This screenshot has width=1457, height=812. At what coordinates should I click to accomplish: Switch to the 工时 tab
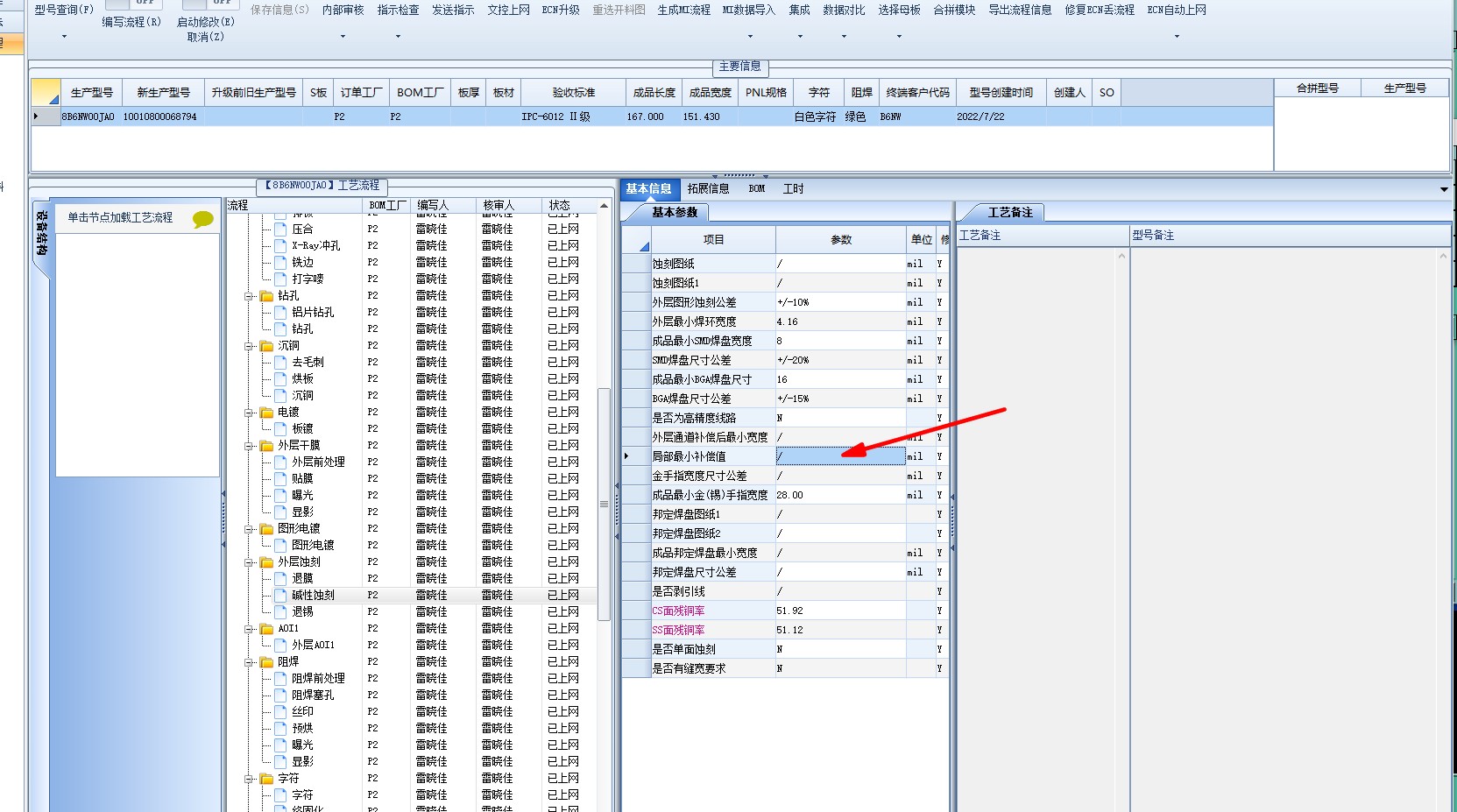[793, 188]
